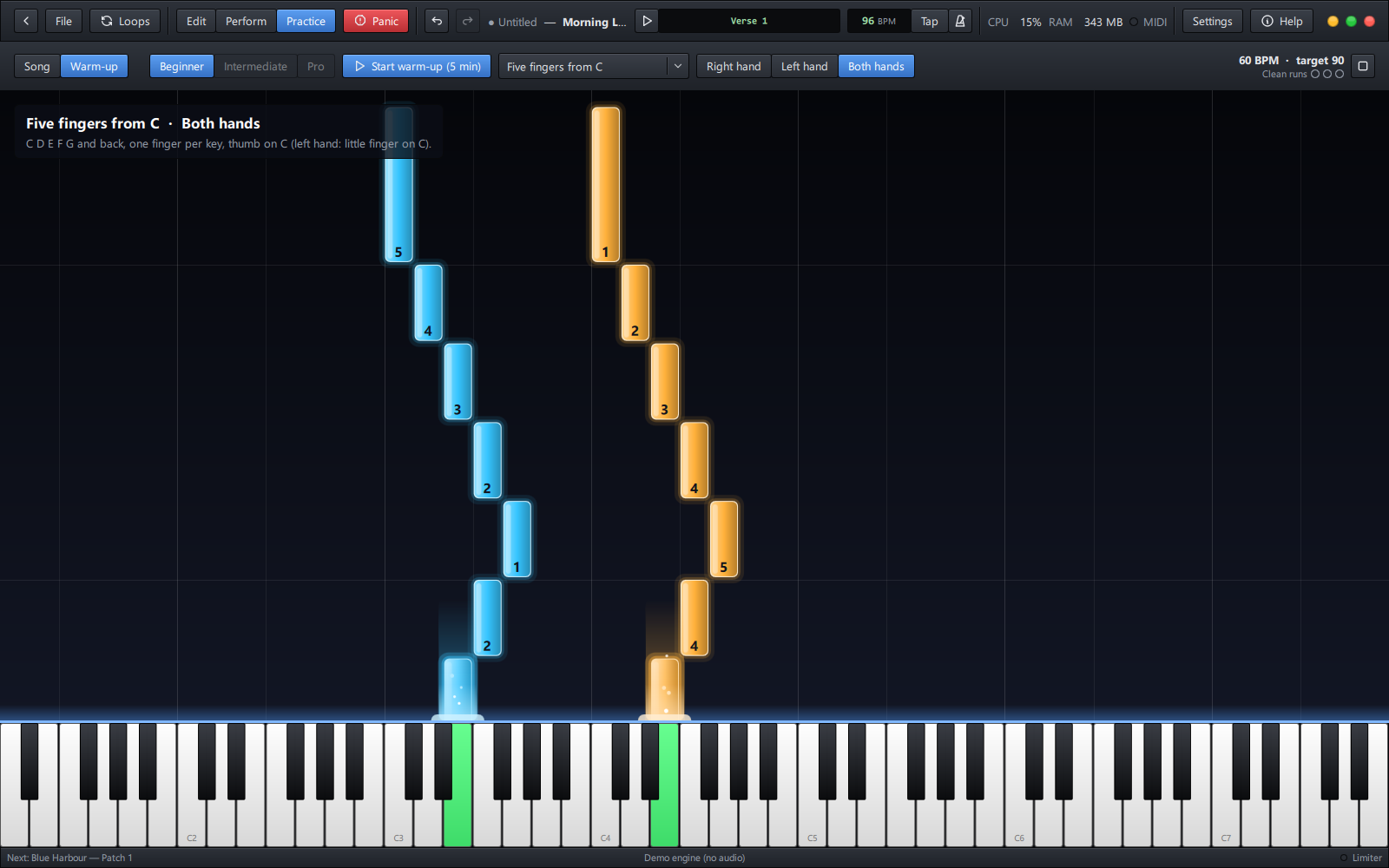Click the undo arrow icon

coord(437,21)
